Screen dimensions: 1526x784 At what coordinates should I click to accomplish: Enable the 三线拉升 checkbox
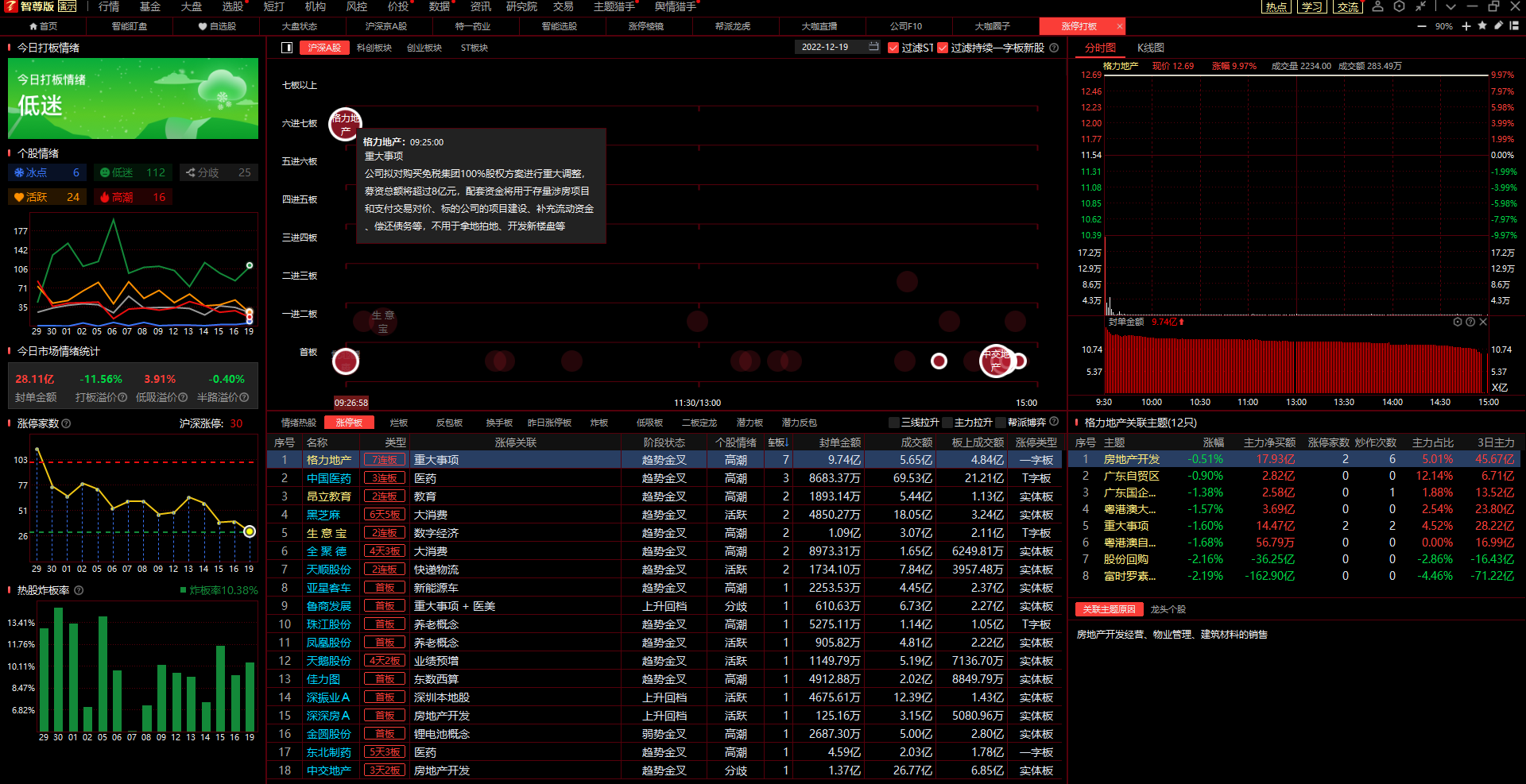pos(894,423)
